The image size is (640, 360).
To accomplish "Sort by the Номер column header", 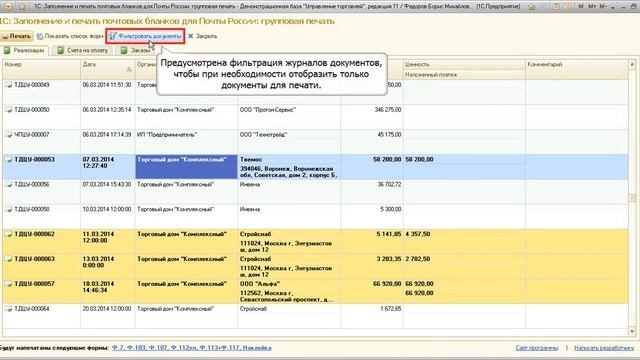I will point(41,69).
